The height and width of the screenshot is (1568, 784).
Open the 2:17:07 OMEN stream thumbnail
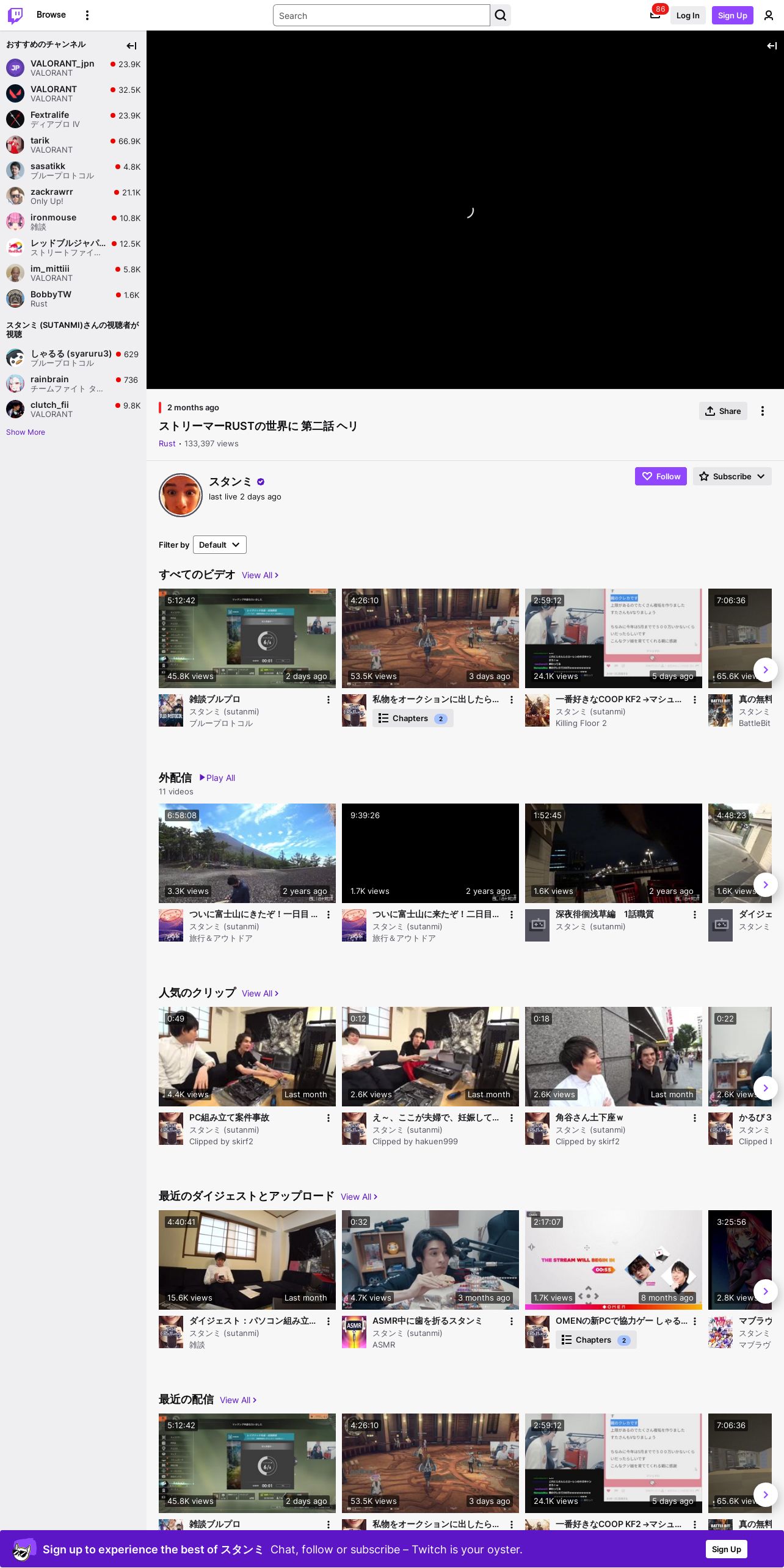pyautogui.click(x=614, y=1260)
